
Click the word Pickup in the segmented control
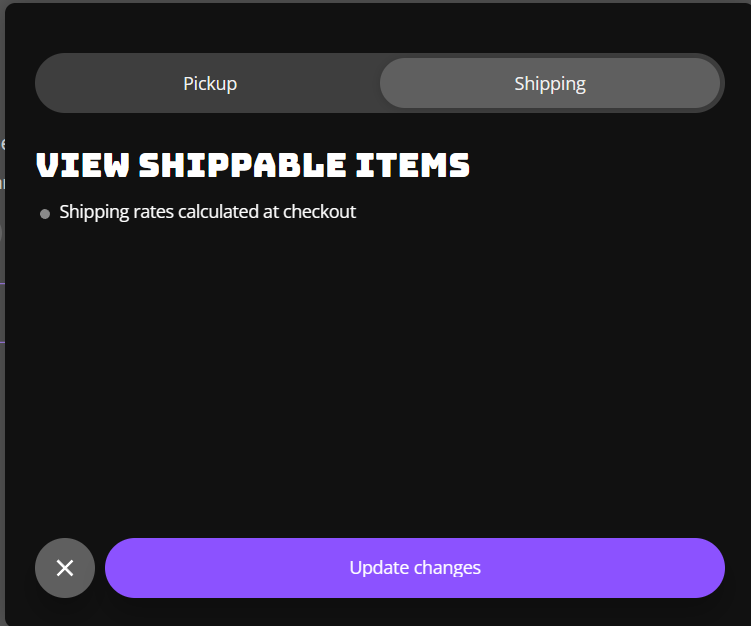(x=210, y=84)
